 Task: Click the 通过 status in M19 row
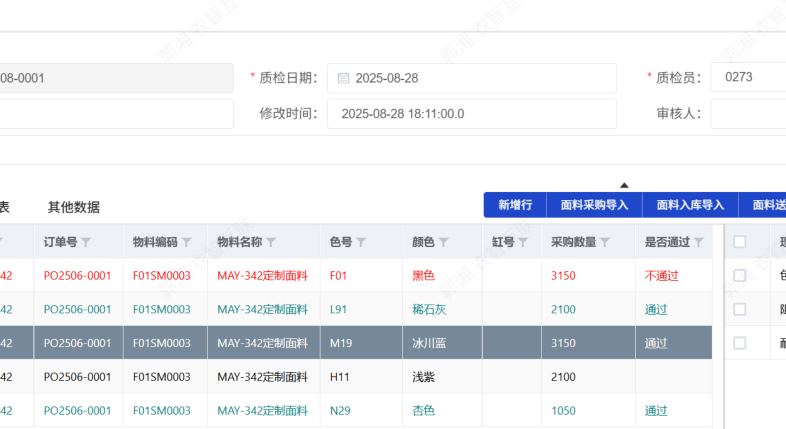coord(674,343)
